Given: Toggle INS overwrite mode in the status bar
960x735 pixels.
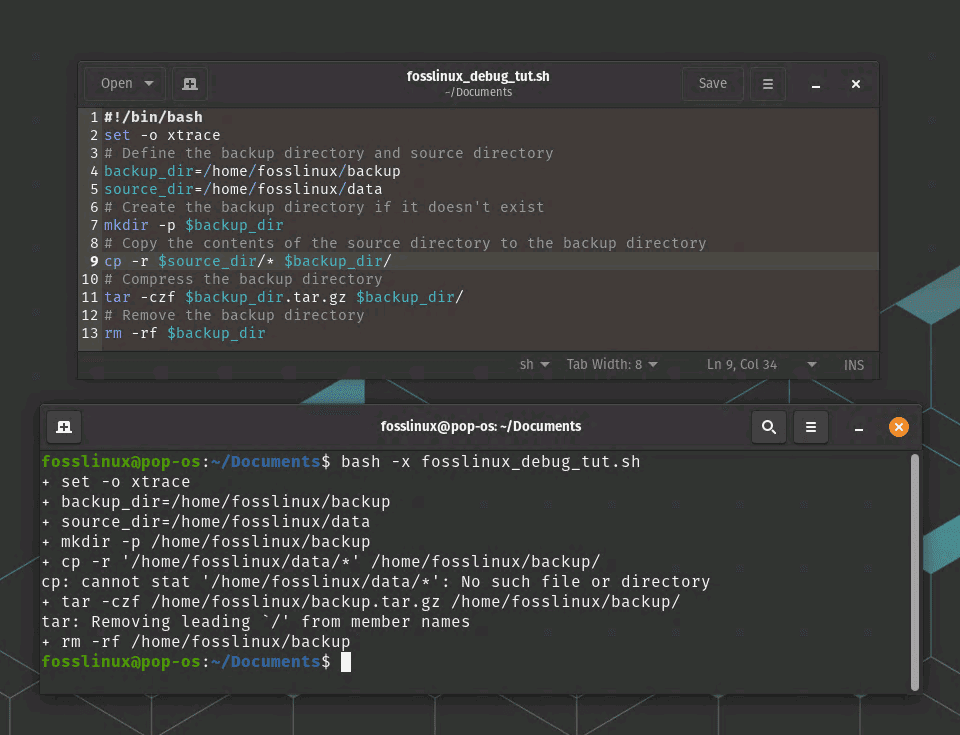Looking at the screenshot, I should (853, 364).
